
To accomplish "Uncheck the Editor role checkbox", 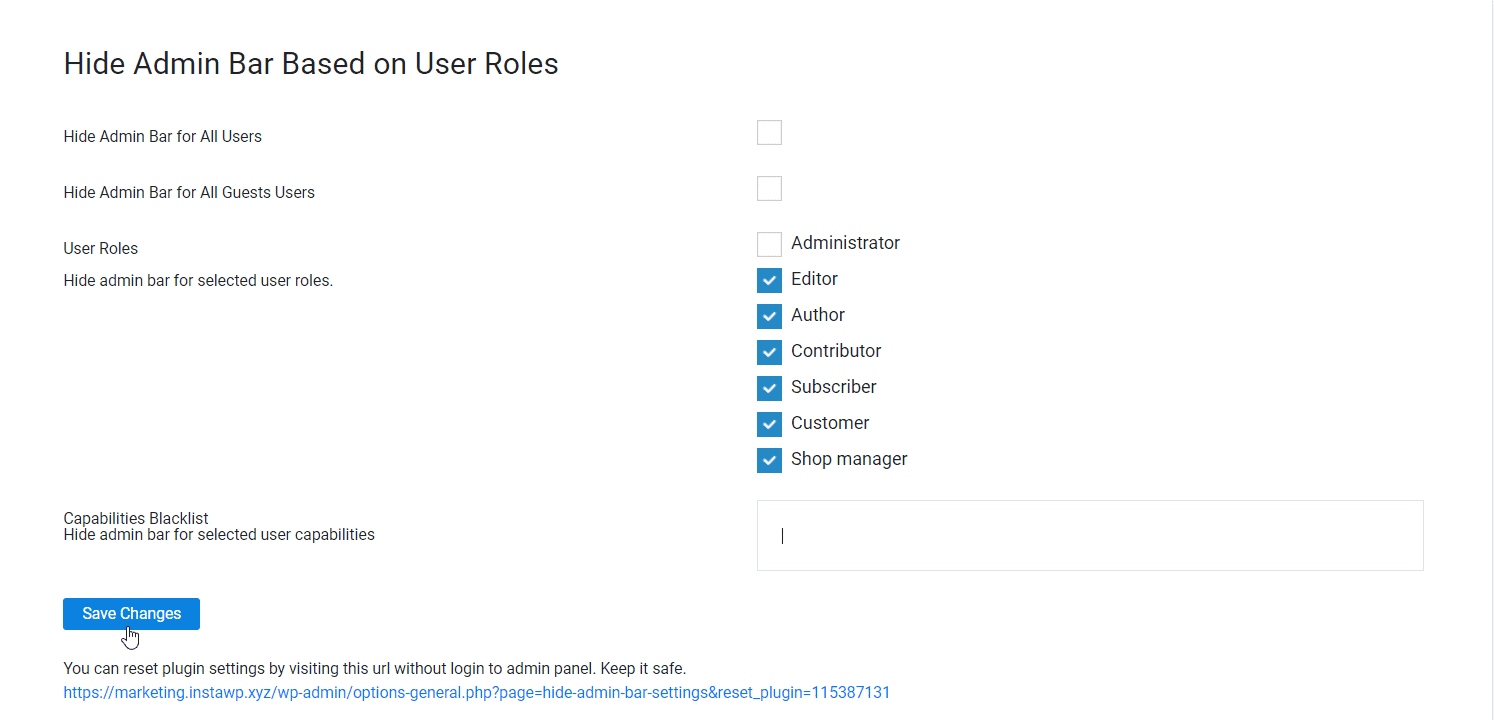I will point(769,280).
